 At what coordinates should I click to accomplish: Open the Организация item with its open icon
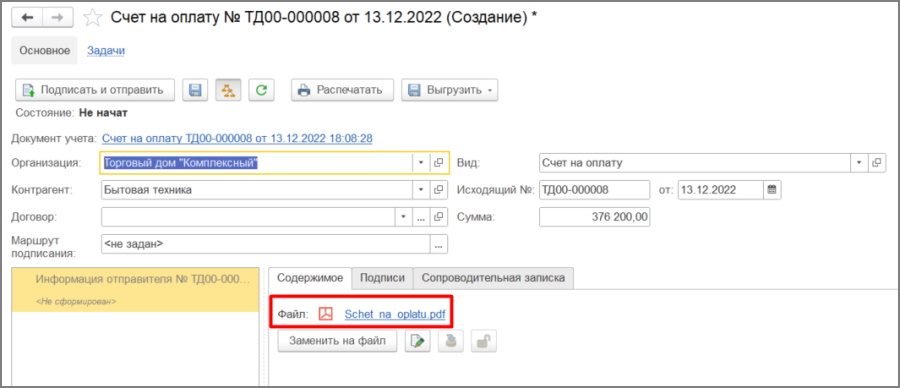point(439,163)
